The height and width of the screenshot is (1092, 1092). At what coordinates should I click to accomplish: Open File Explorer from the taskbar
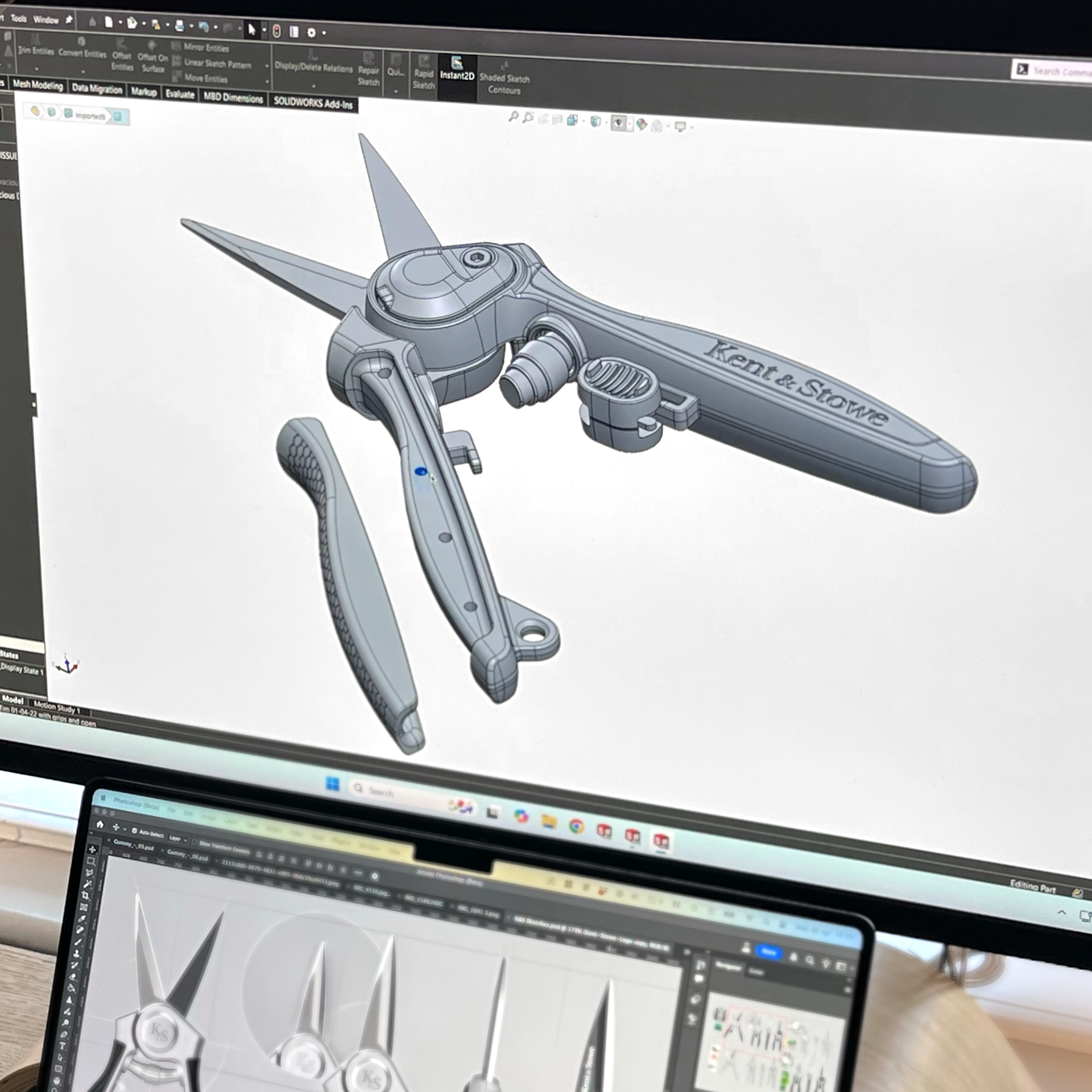coord(548,821)
